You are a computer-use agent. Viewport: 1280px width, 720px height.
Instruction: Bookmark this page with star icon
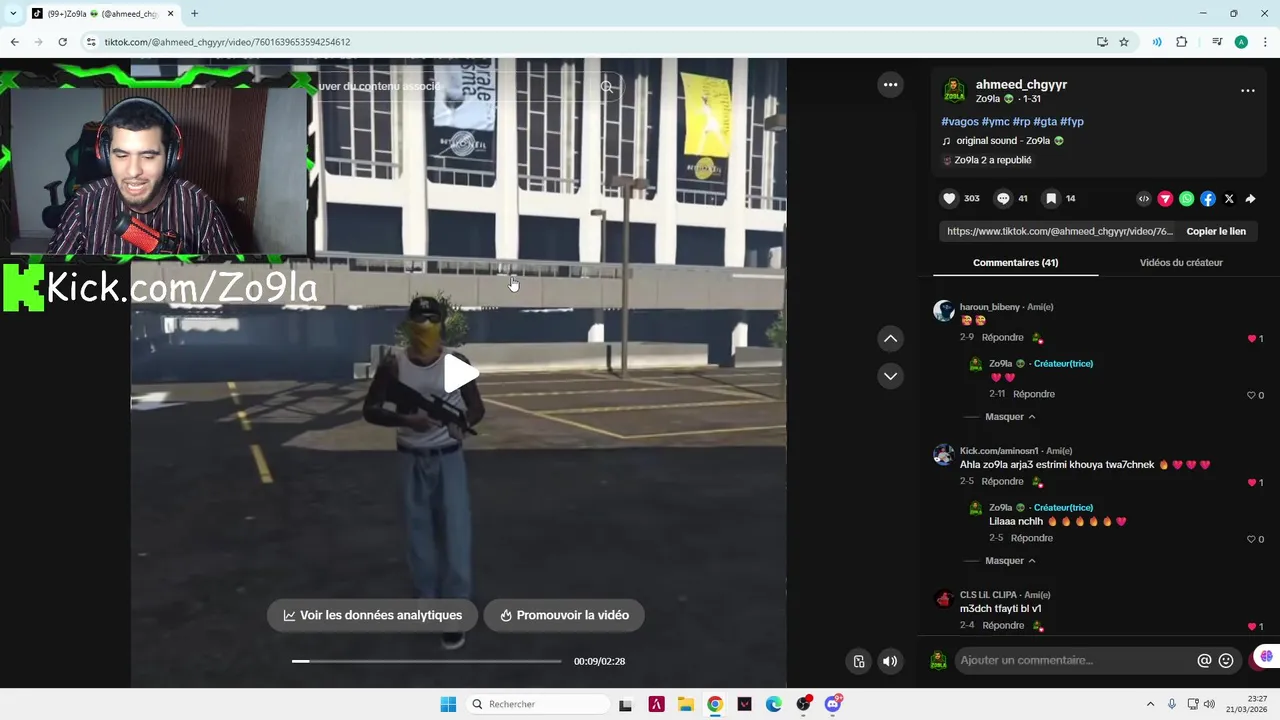(x=1124, y=42)
